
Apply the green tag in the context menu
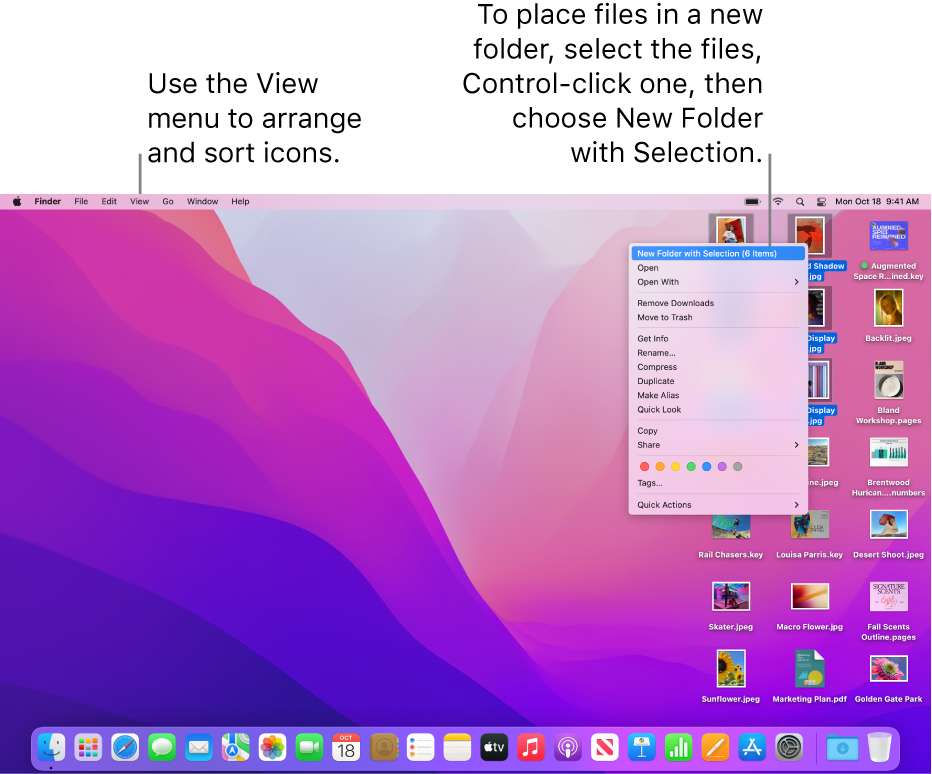(x=690, y=466)
